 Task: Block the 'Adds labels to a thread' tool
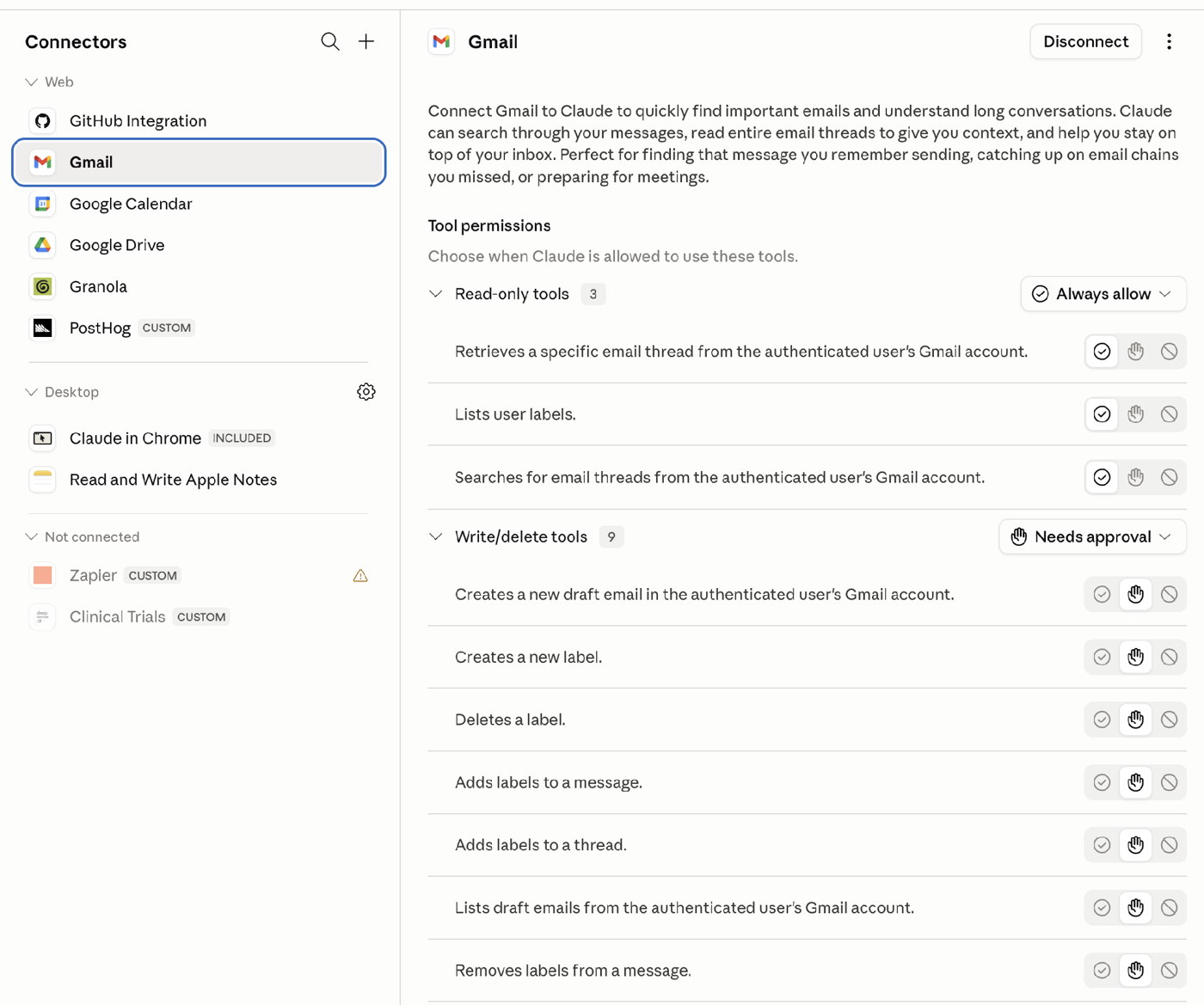pos(1169,845)
